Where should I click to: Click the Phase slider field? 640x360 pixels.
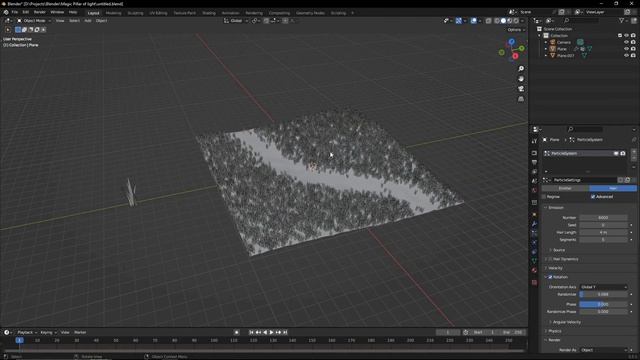pyautogui.click(x=603, y=304)
